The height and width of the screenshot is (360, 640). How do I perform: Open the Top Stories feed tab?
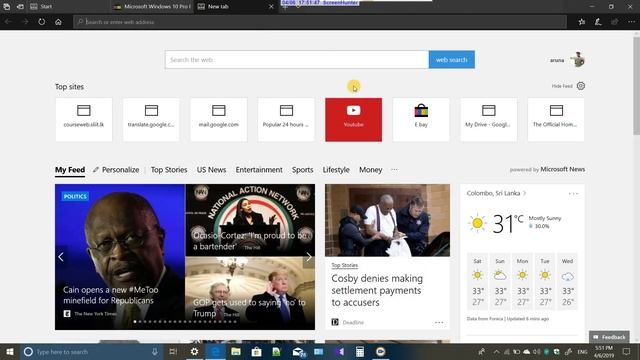(169, 170)
